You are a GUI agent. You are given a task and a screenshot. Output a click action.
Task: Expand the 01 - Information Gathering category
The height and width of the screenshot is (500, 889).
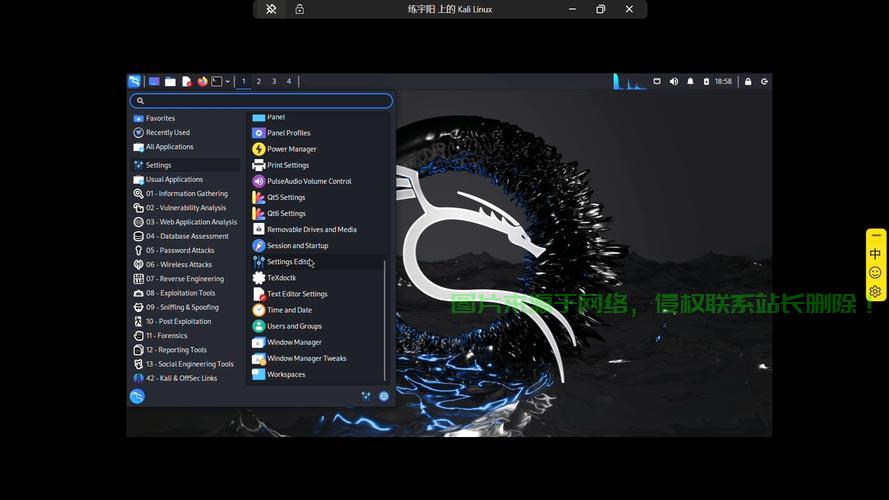point(186,194)
